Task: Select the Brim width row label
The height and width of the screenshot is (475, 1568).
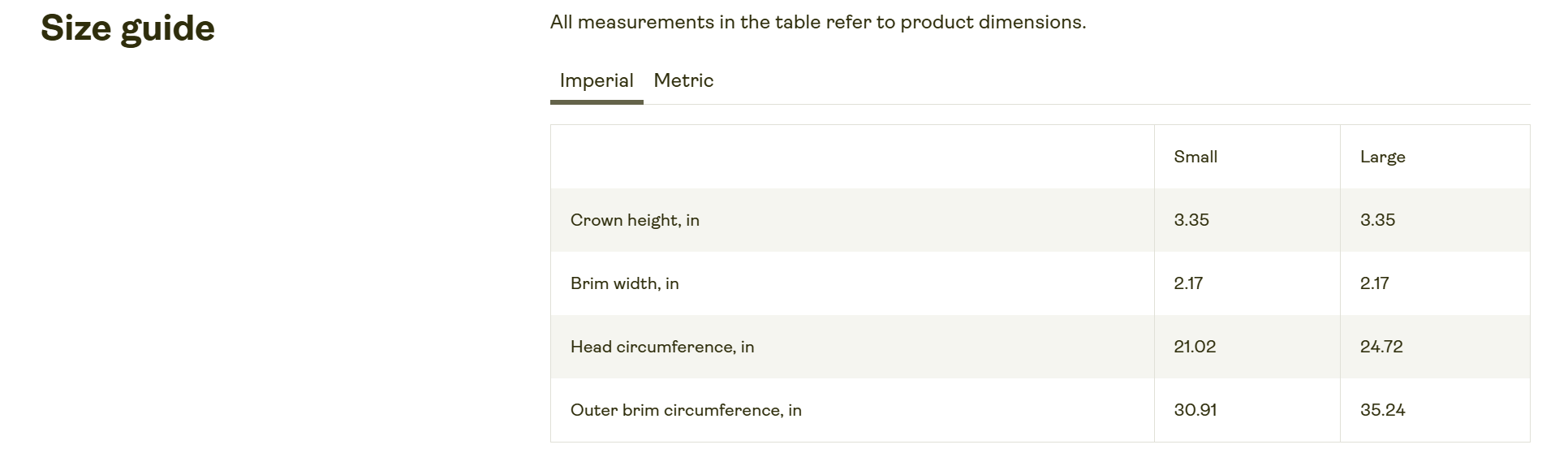Action: coord(624,283)
